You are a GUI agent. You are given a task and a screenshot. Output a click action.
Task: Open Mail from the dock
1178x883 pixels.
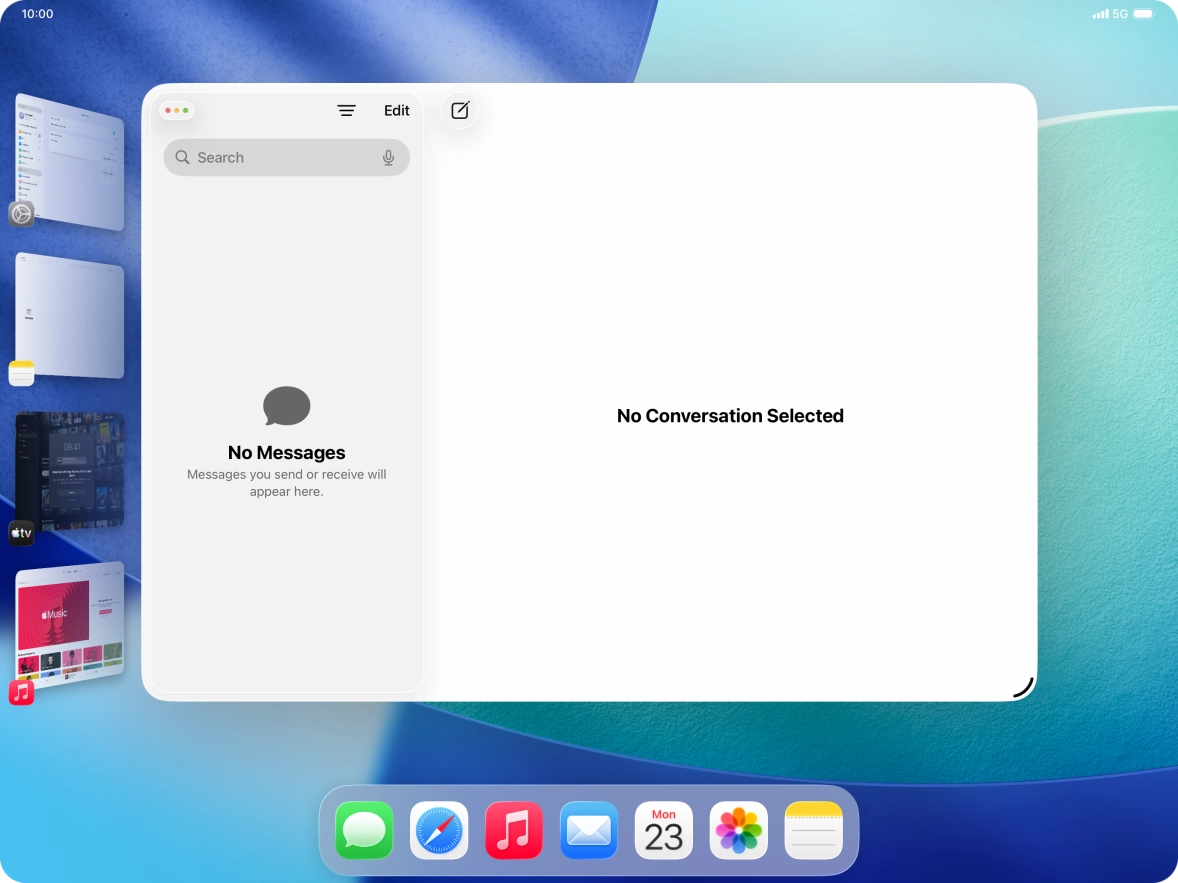[x=588, y=830]
